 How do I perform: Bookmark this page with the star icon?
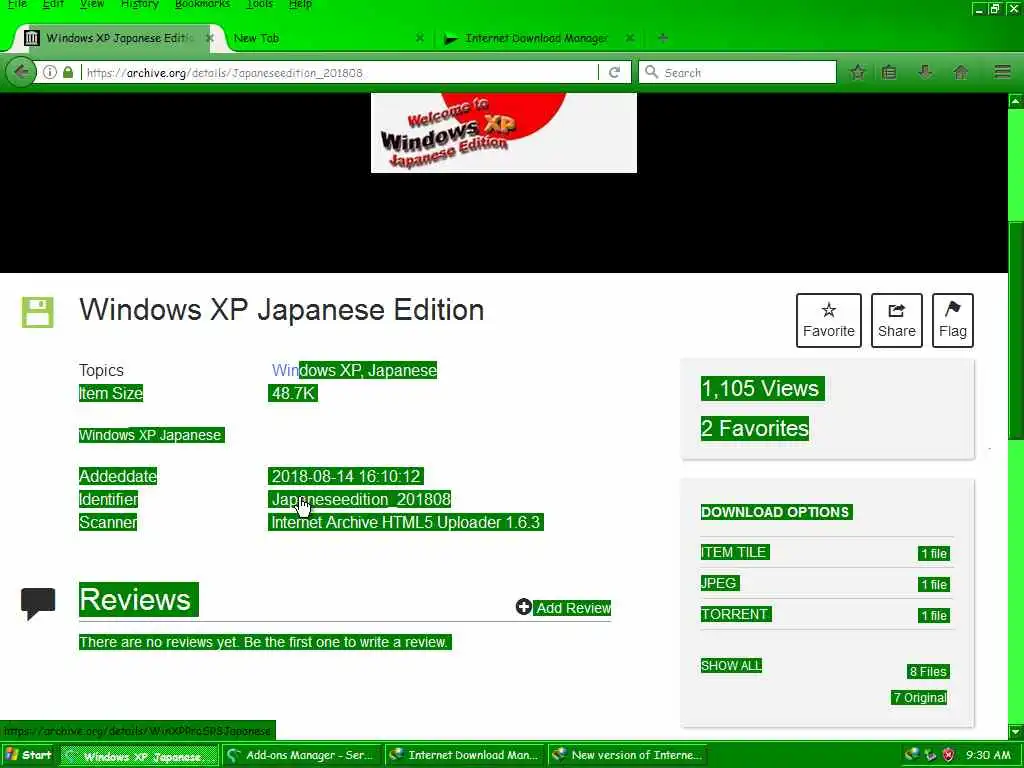coord(857,72)
